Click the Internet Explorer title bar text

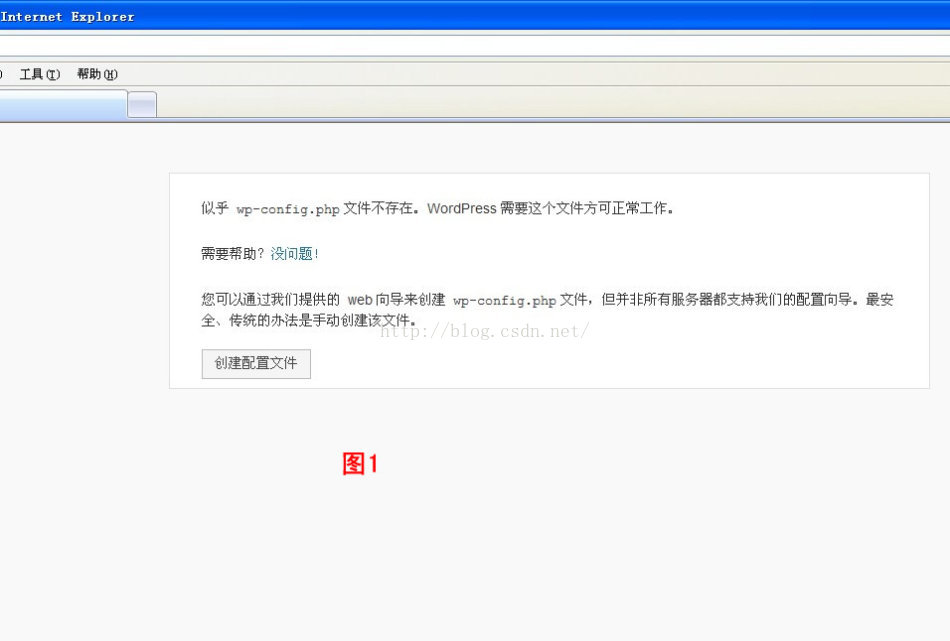67,16
